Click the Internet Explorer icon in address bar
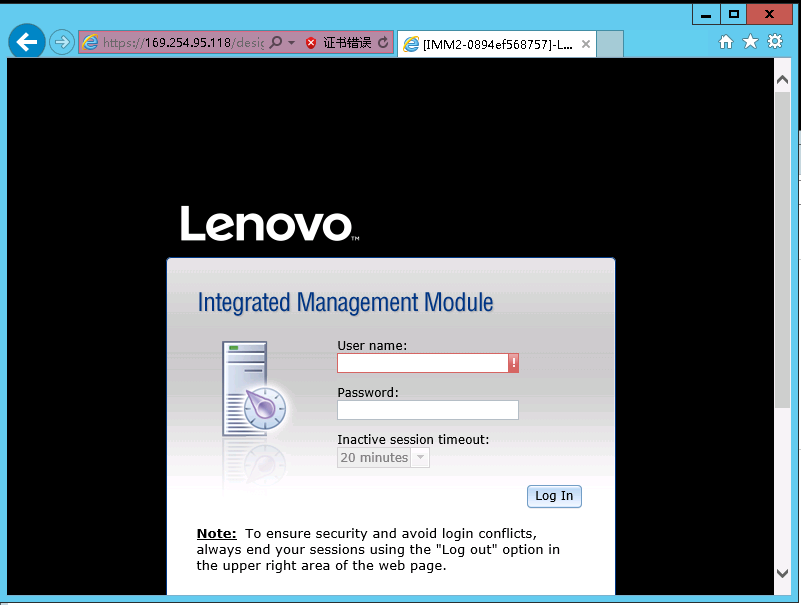The image size is (801, 605). [90, 42]
